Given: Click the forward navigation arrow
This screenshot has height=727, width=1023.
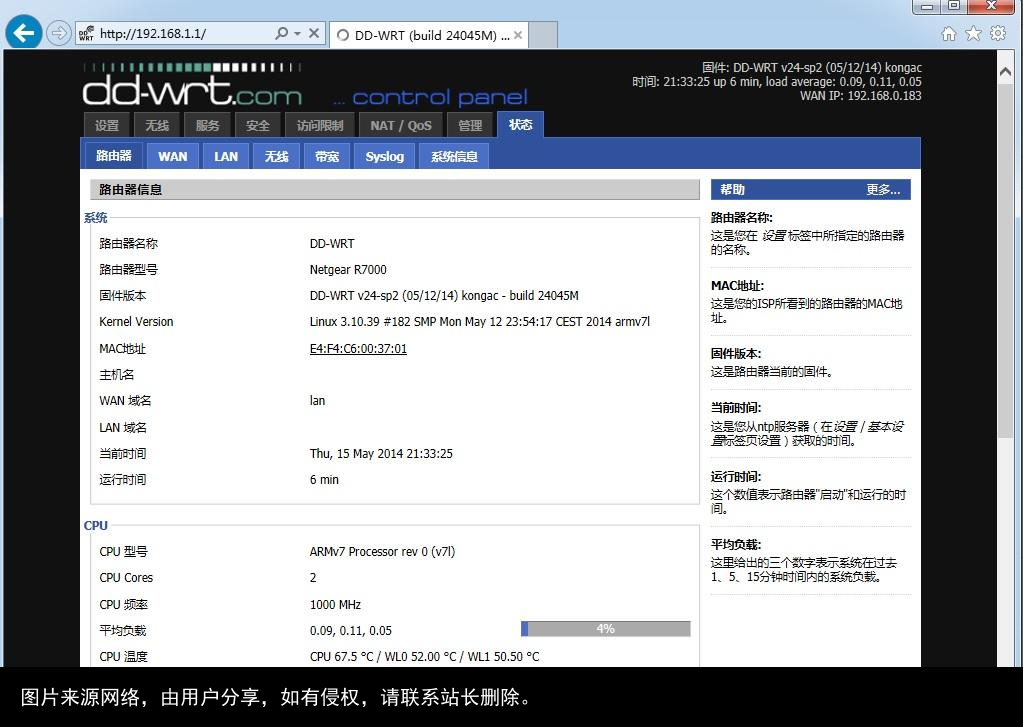Looking at the screenshot, I should click(52, 32).
